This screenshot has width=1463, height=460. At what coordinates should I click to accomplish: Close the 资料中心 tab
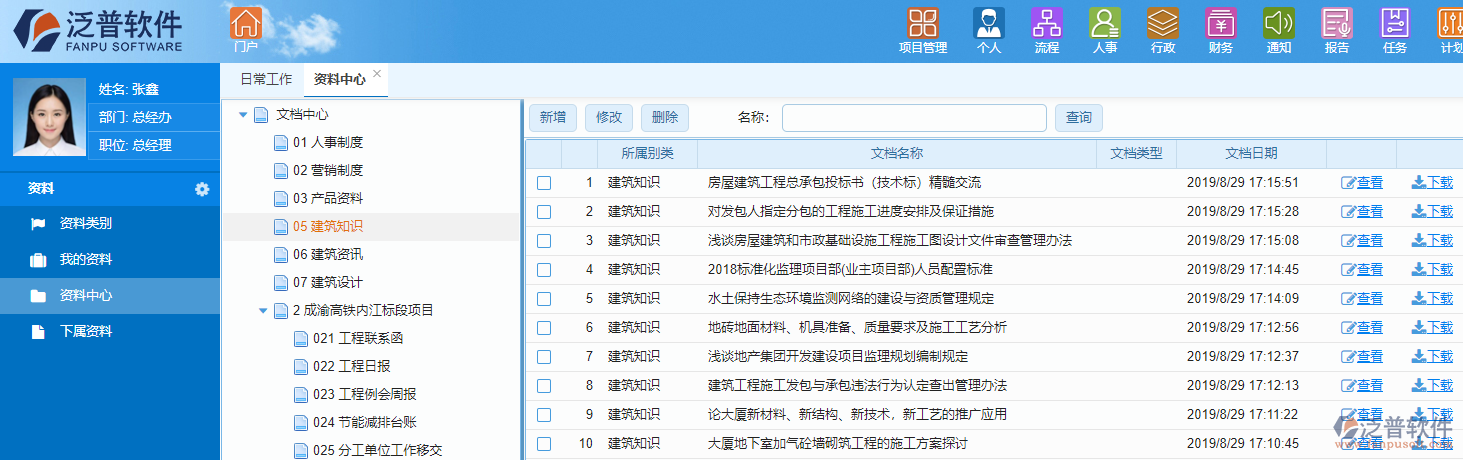click(x=377, y=74)
